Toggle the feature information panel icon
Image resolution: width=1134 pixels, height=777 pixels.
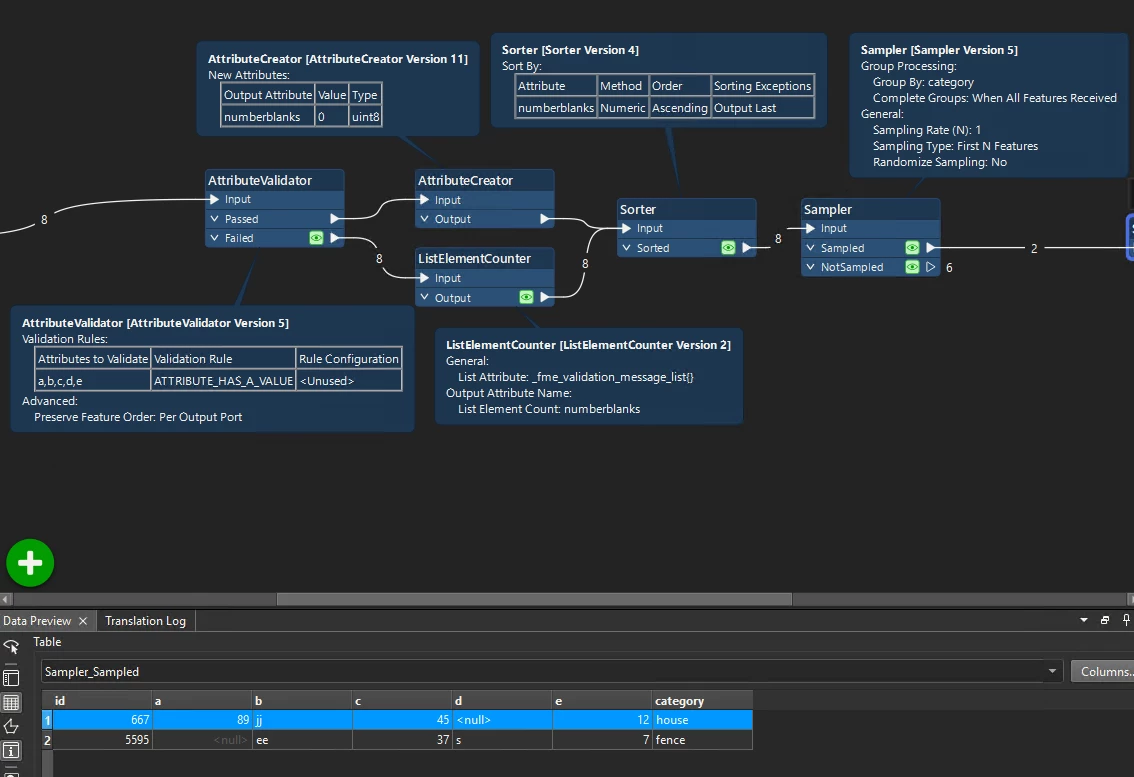click(x=11, y=751)
